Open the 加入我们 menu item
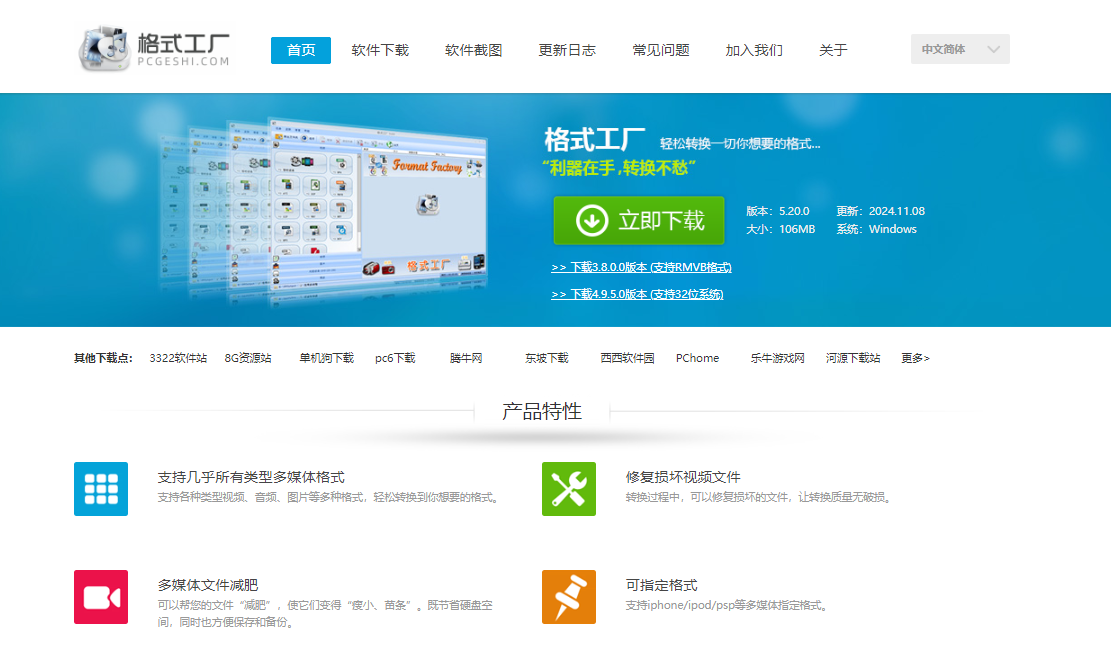 [x=754, y=50]
